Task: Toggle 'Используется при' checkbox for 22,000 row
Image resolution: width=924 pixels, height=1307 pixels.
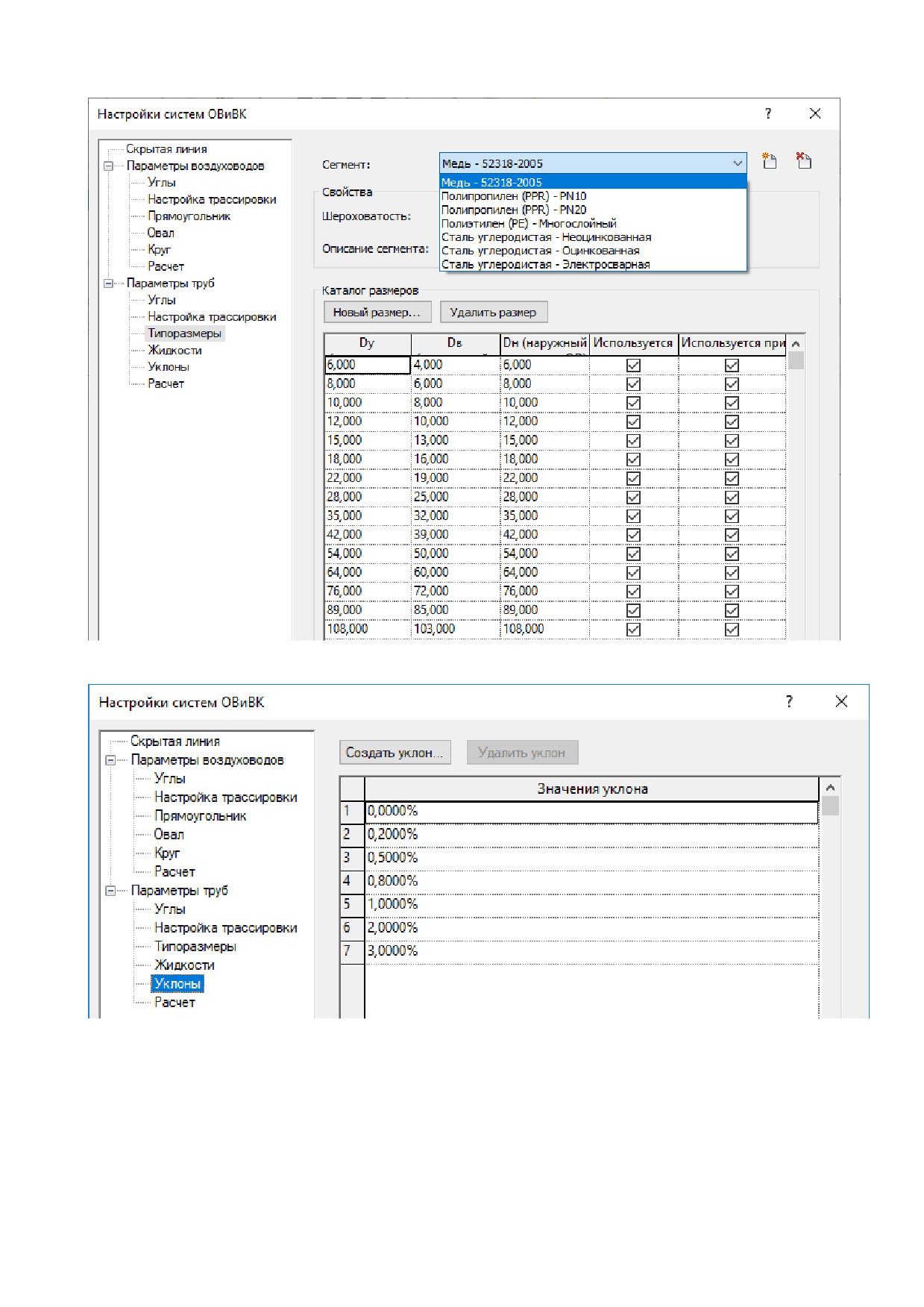Action: (x=732, y=478)
